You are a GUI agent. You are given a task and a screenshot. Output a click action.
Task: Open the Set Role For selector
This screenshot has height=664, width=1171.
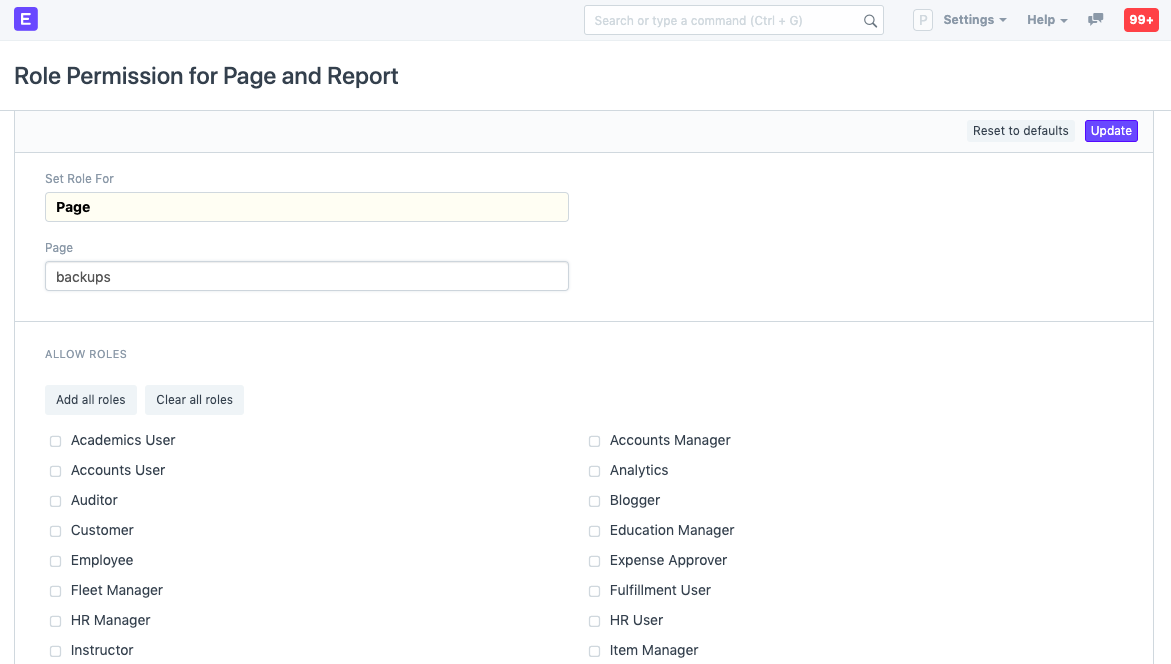coord(306,207)
